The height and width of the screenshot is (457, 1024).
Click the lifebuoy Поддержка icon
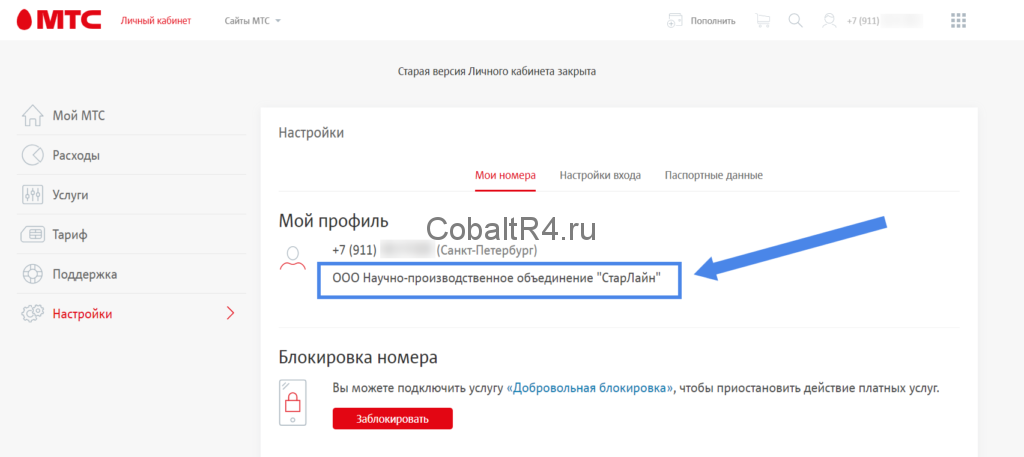tap(33, 274)
